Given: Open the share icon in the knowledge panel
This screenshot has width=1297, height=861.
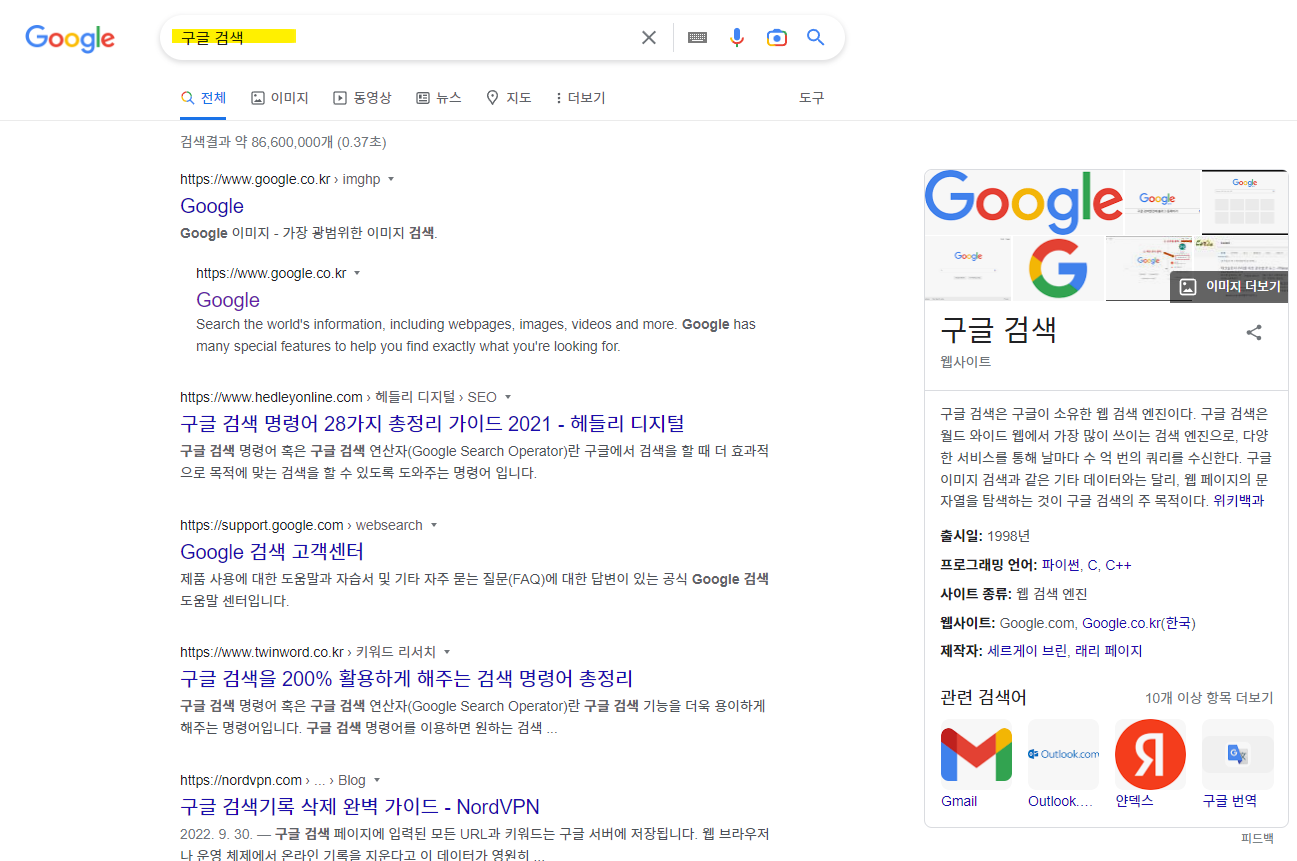Looking at the screenshot, I should 1254,332.
